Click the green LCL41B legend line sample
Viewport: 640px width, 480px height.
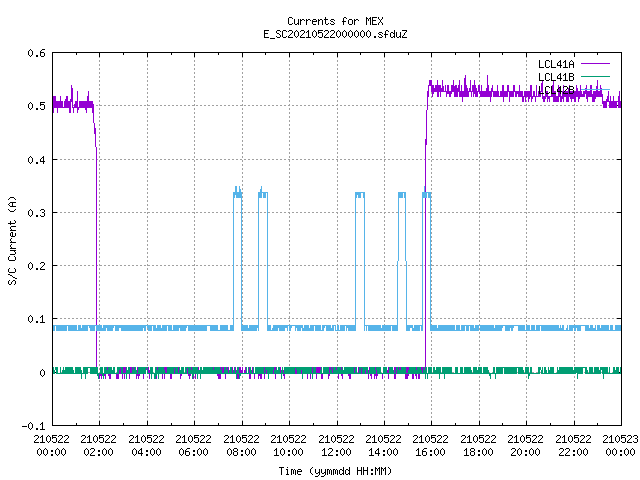click(x=595, y=76)
